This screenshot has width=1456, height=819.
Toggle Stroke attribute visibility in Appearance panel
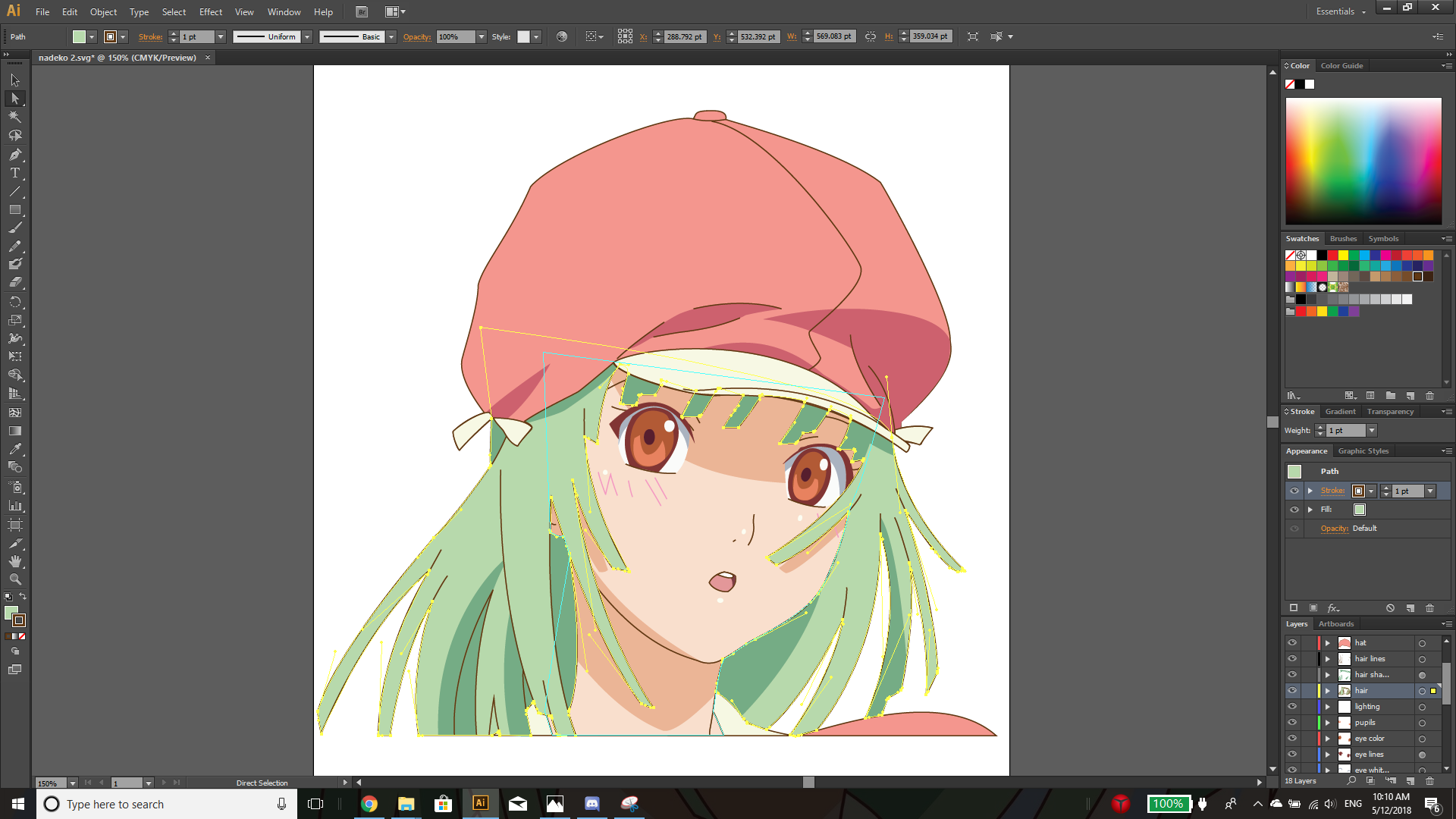pos(1294,491)
